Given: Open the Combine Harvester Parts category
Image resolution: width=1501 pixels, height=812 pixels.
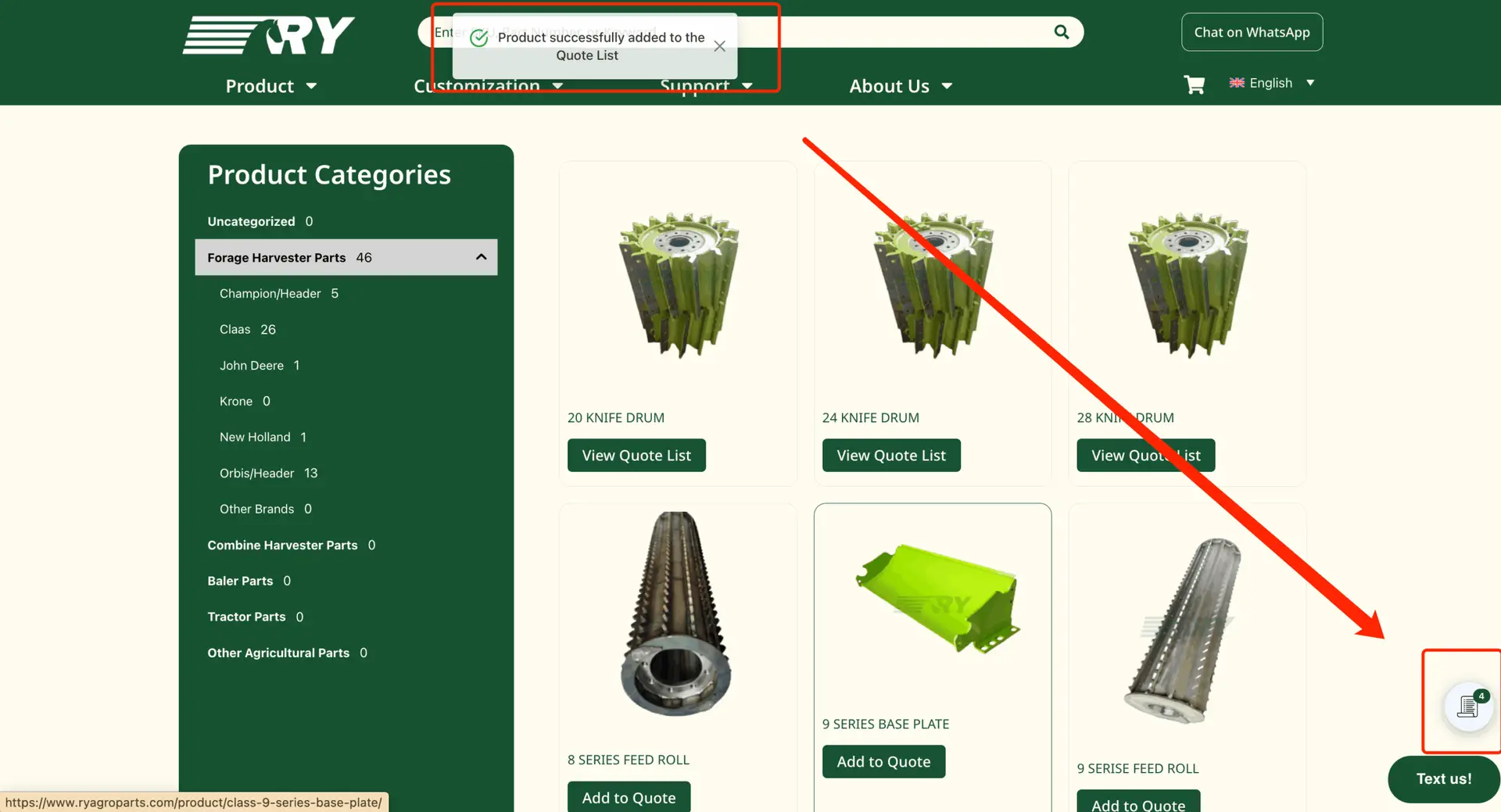Looking at the screenshot, I should 282,545.
